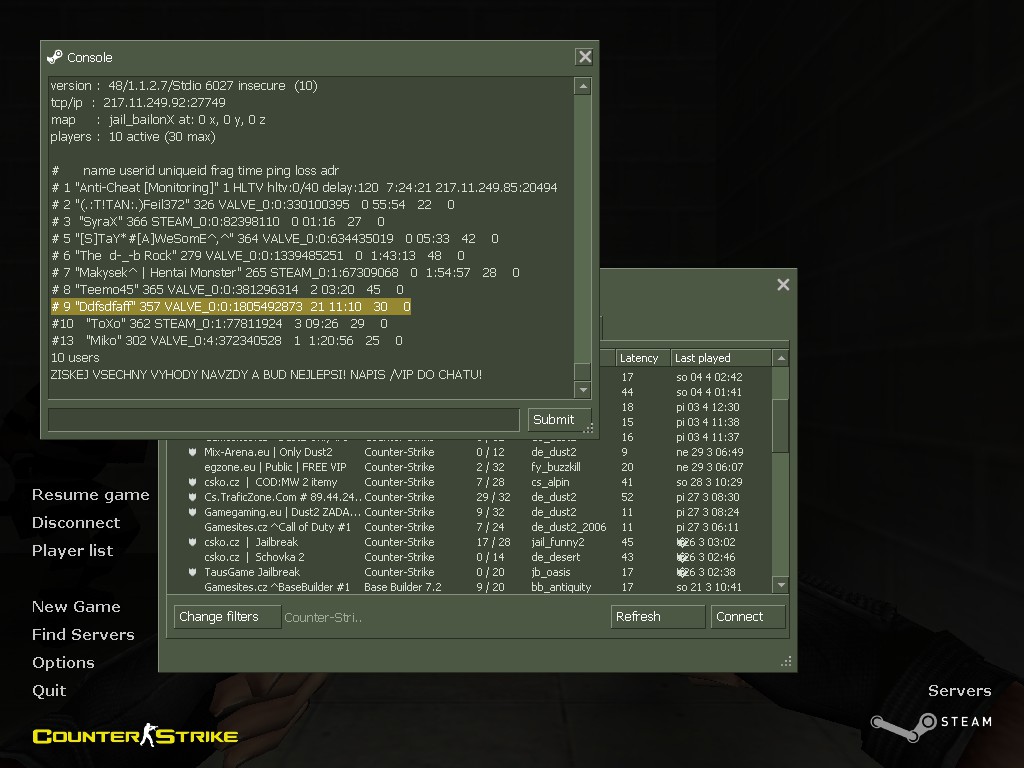1024x768 pixels.
Task: Click the jb_oasis map cell
Action: [551, 572]
